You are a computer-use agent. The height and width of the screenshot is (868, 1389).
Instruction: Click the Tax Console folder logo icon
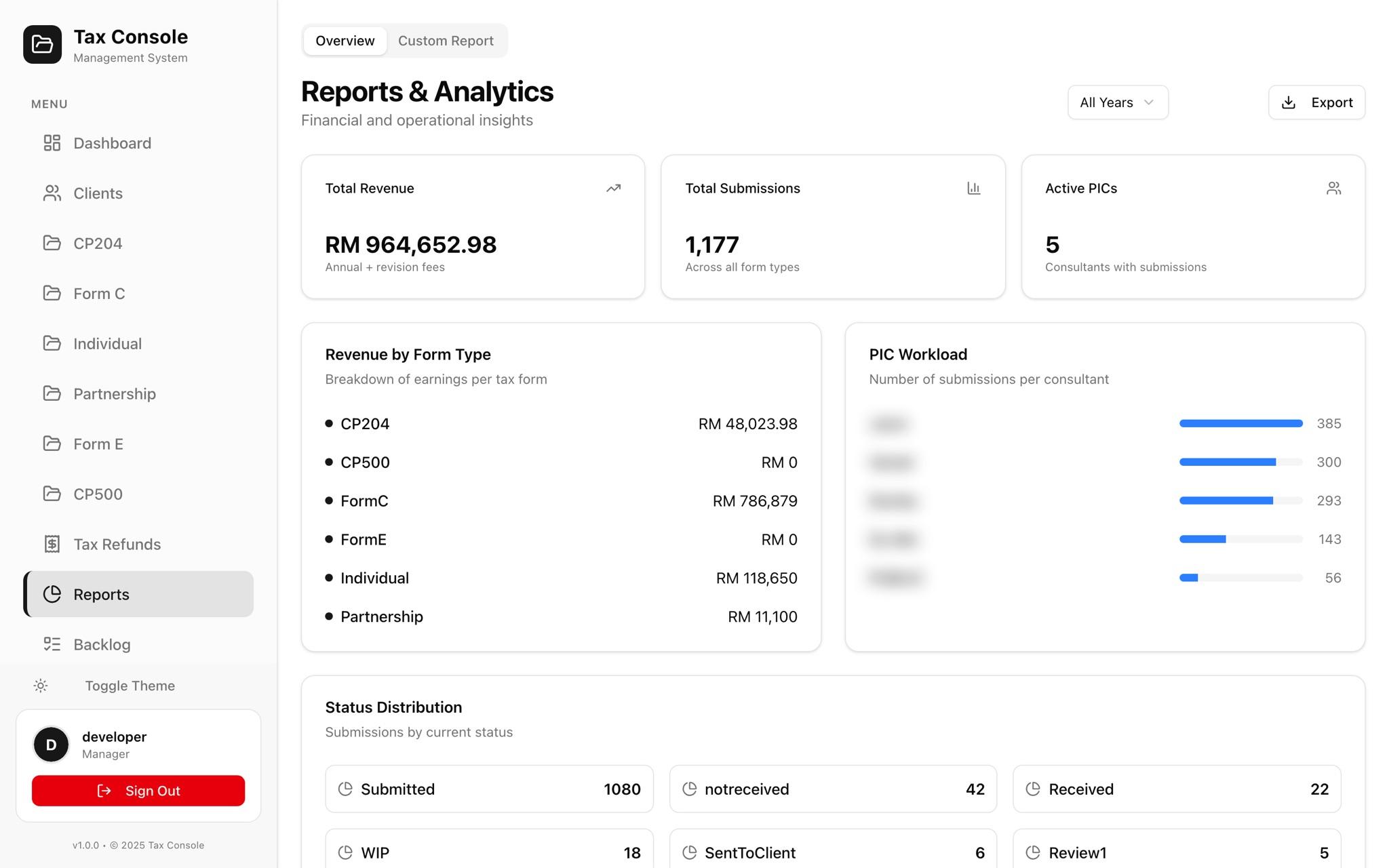point(42,45)
